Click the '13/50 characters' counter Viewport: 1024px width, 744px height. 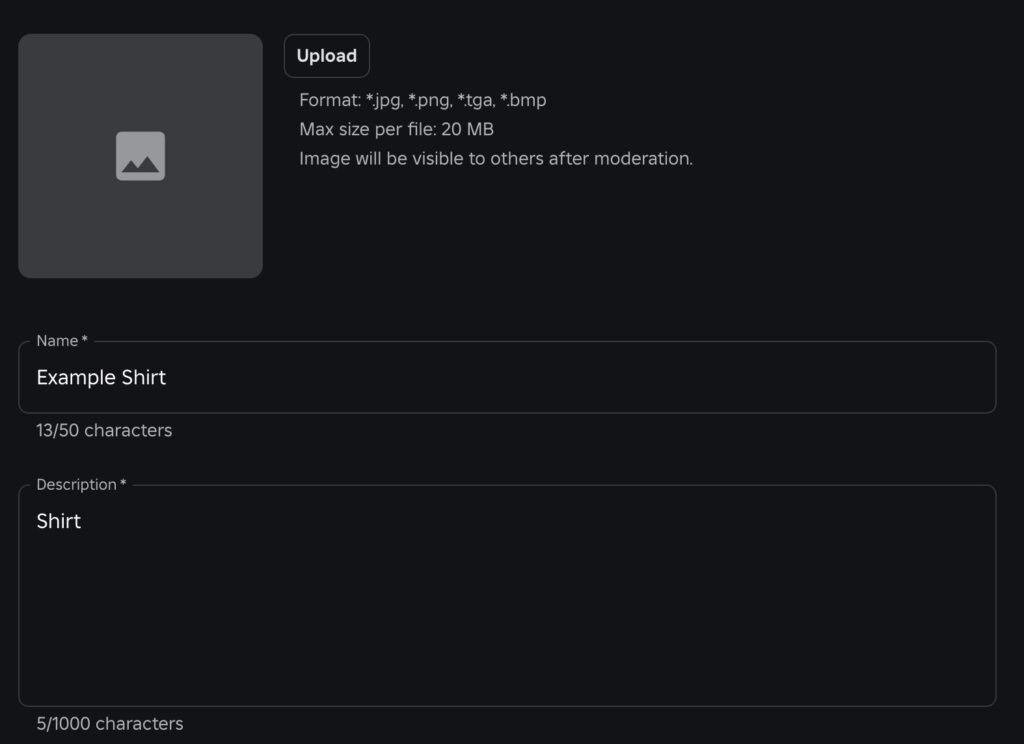click(104, 430)
